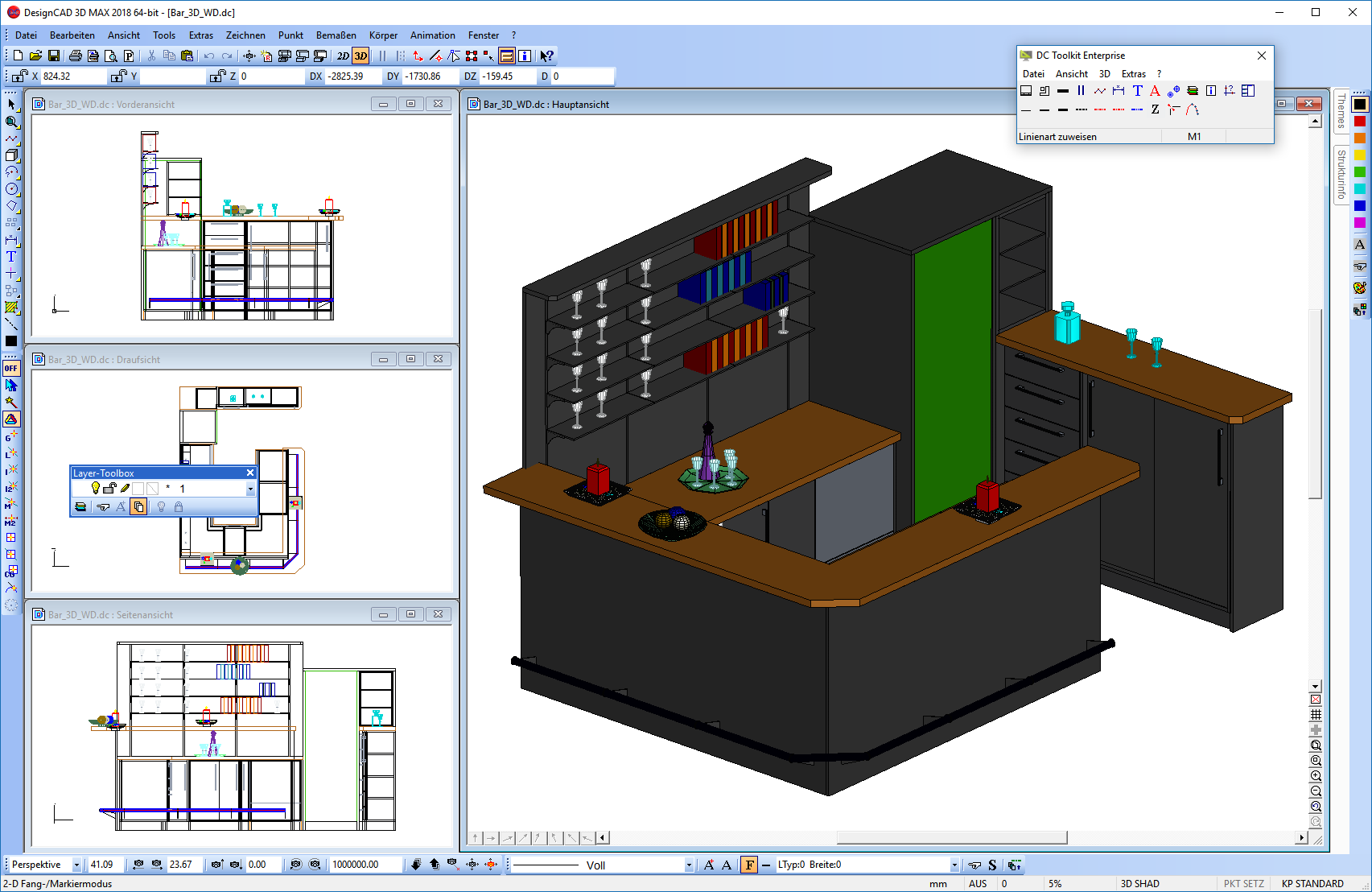Close the Layer-Toolbox panel
This screenshot has width=1372, height=892.
[x=249, y=473]
